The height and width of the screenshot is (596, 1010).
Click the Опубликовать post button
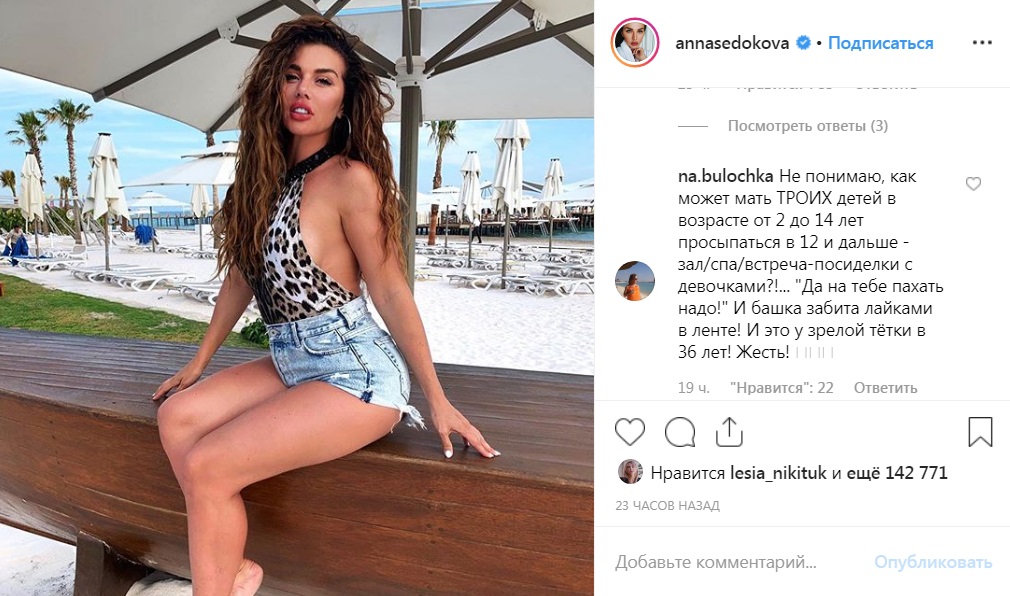click(x=933, y=562)
